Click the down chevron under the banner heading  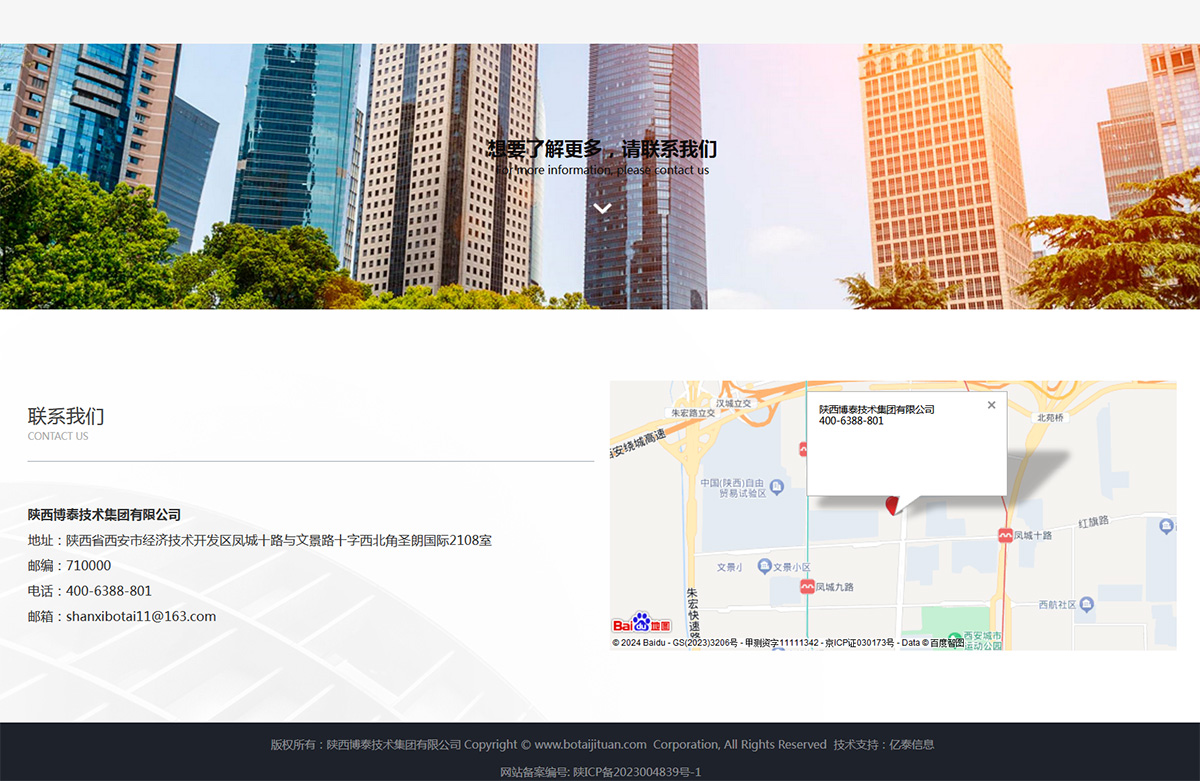[602, 208]
